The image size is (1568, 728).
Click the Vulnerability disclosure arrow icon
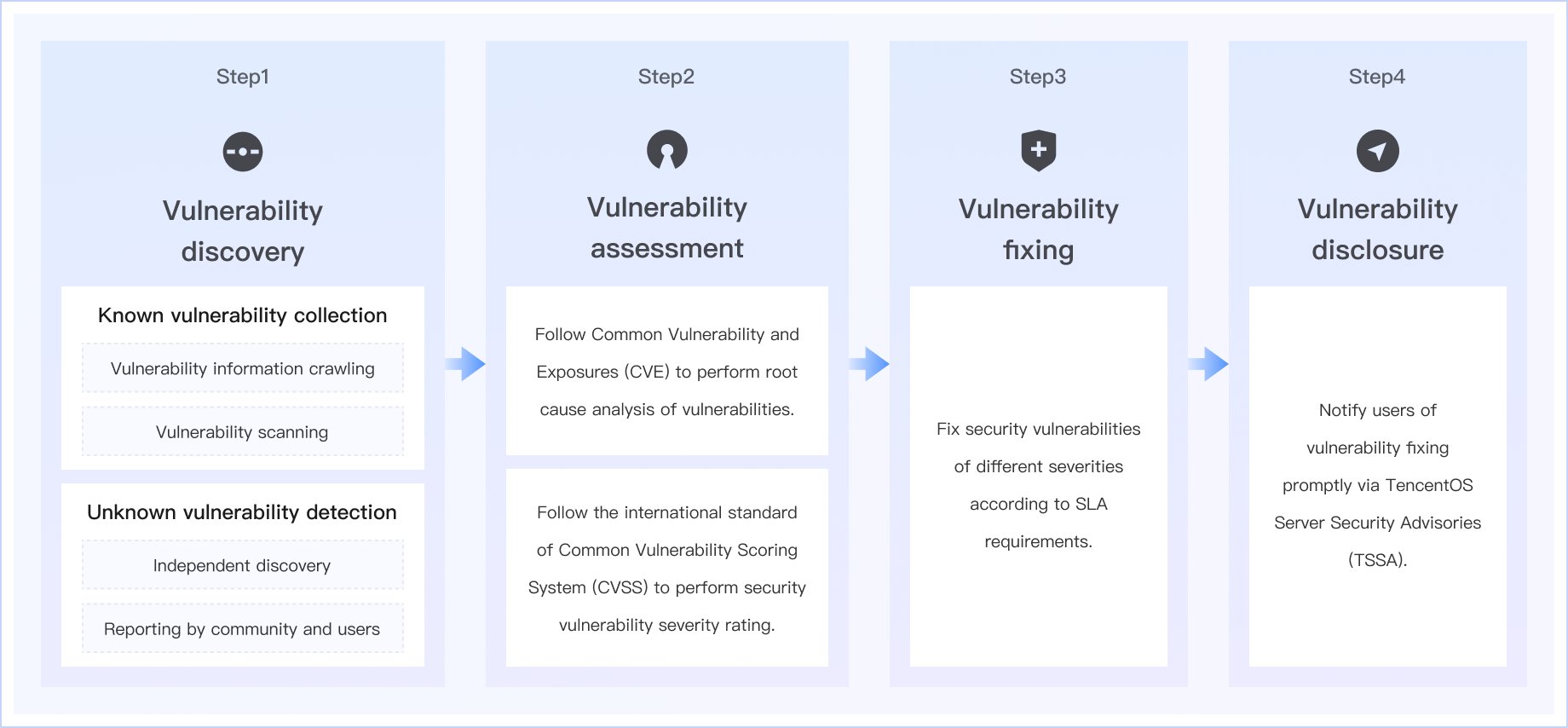[1377, 151]
